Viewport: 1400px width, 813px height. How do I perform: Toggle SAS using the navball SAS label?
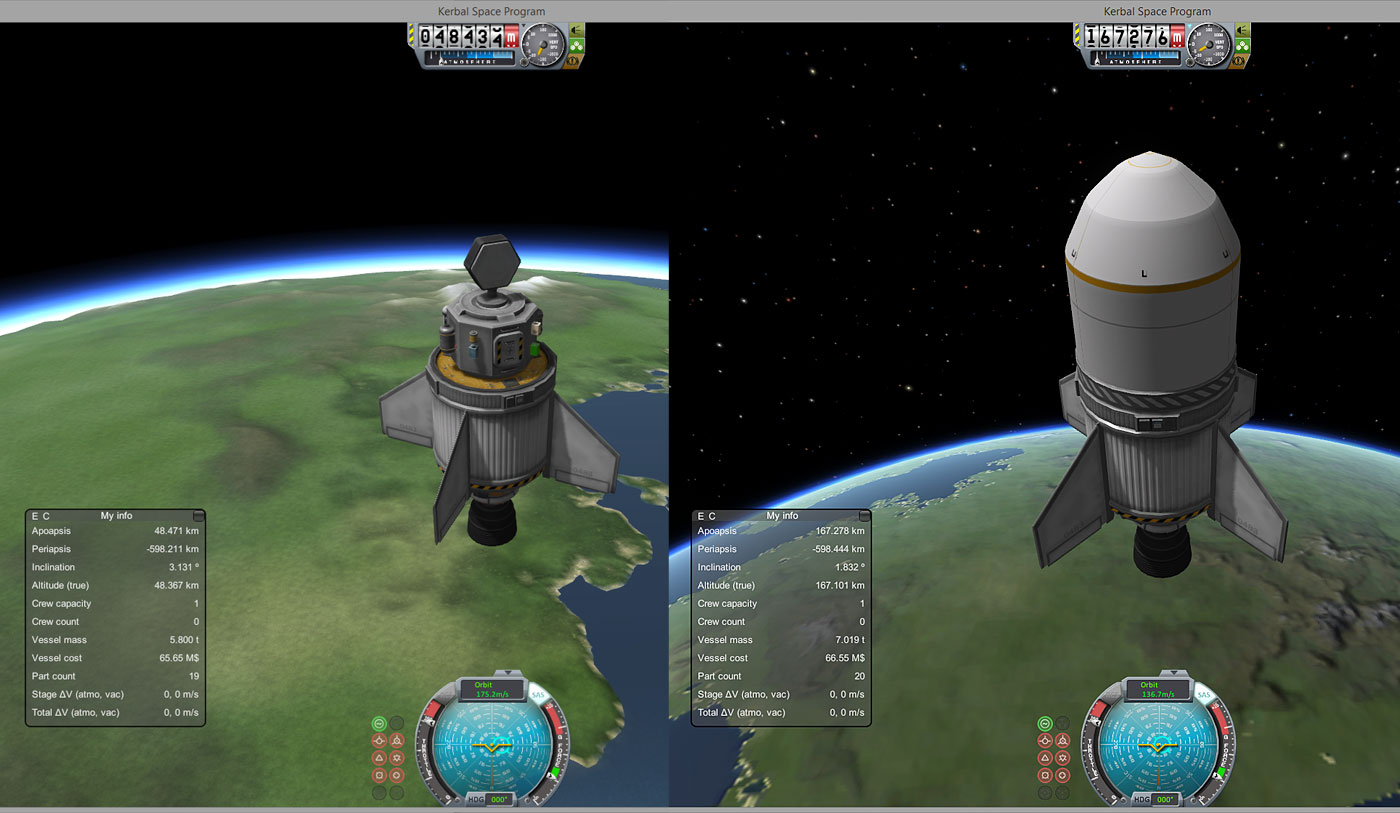point(537,695)
